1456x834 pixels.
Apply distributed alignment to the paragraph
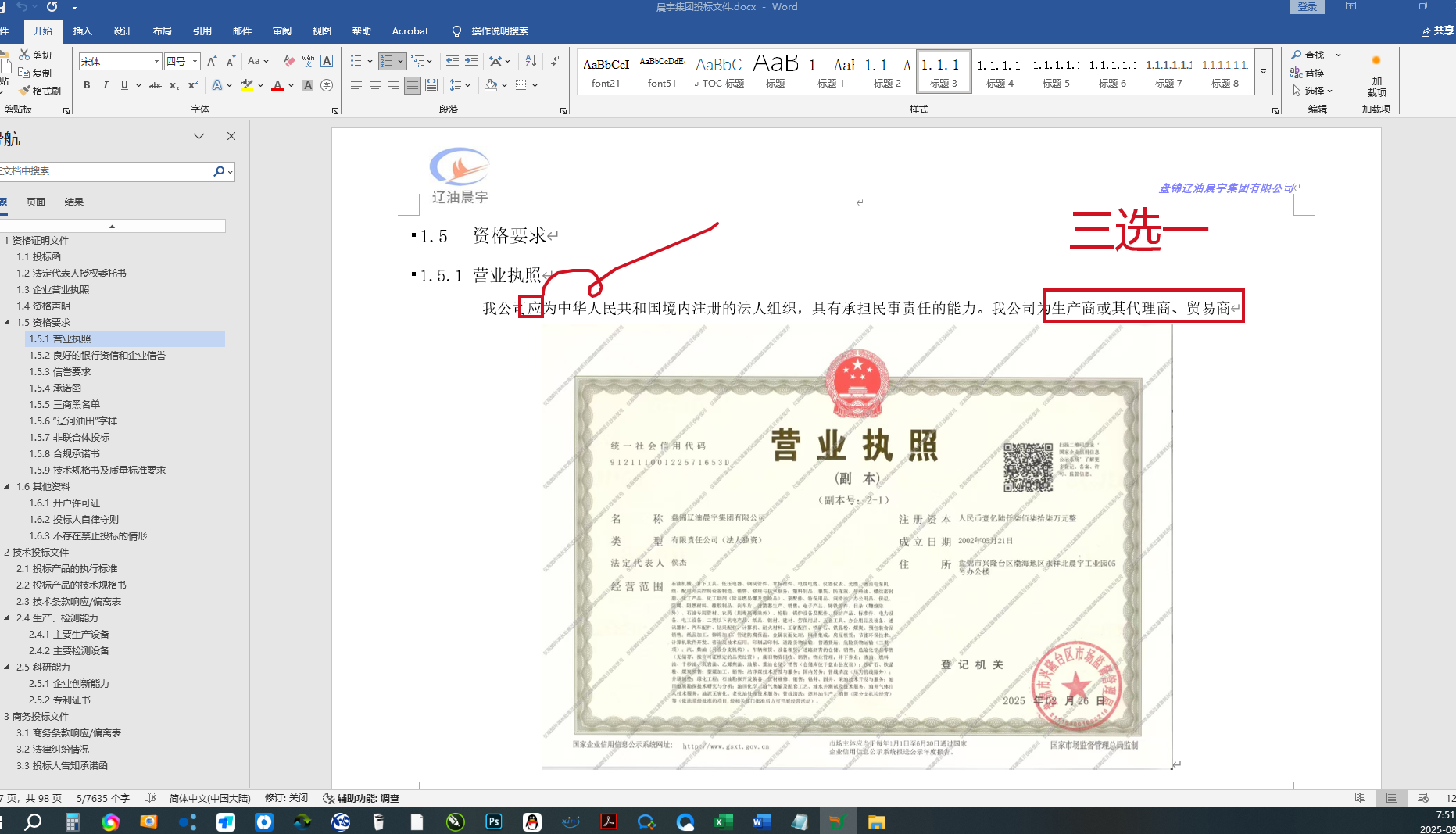[431, 85]
